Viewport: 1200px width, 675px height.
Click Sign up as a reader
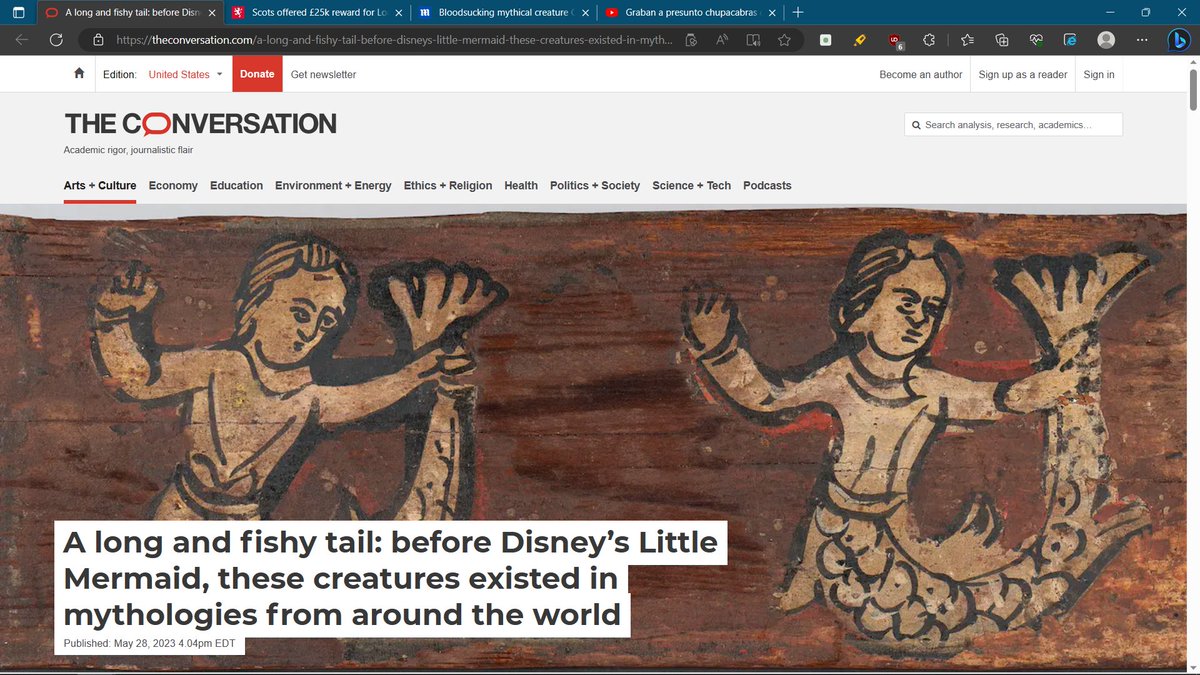[1023, 74]
